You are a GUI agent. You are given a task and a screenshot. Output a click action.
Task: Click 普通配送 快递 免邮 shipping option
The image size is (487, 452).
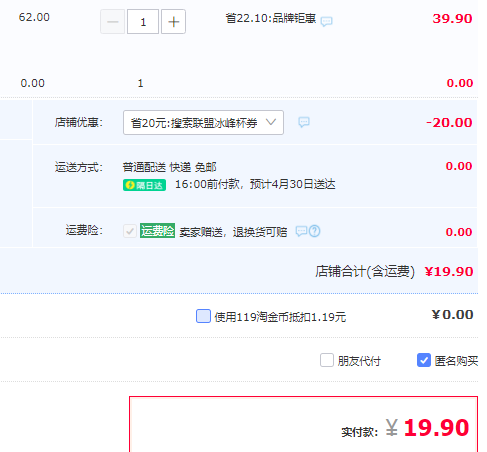pos(169,167)
